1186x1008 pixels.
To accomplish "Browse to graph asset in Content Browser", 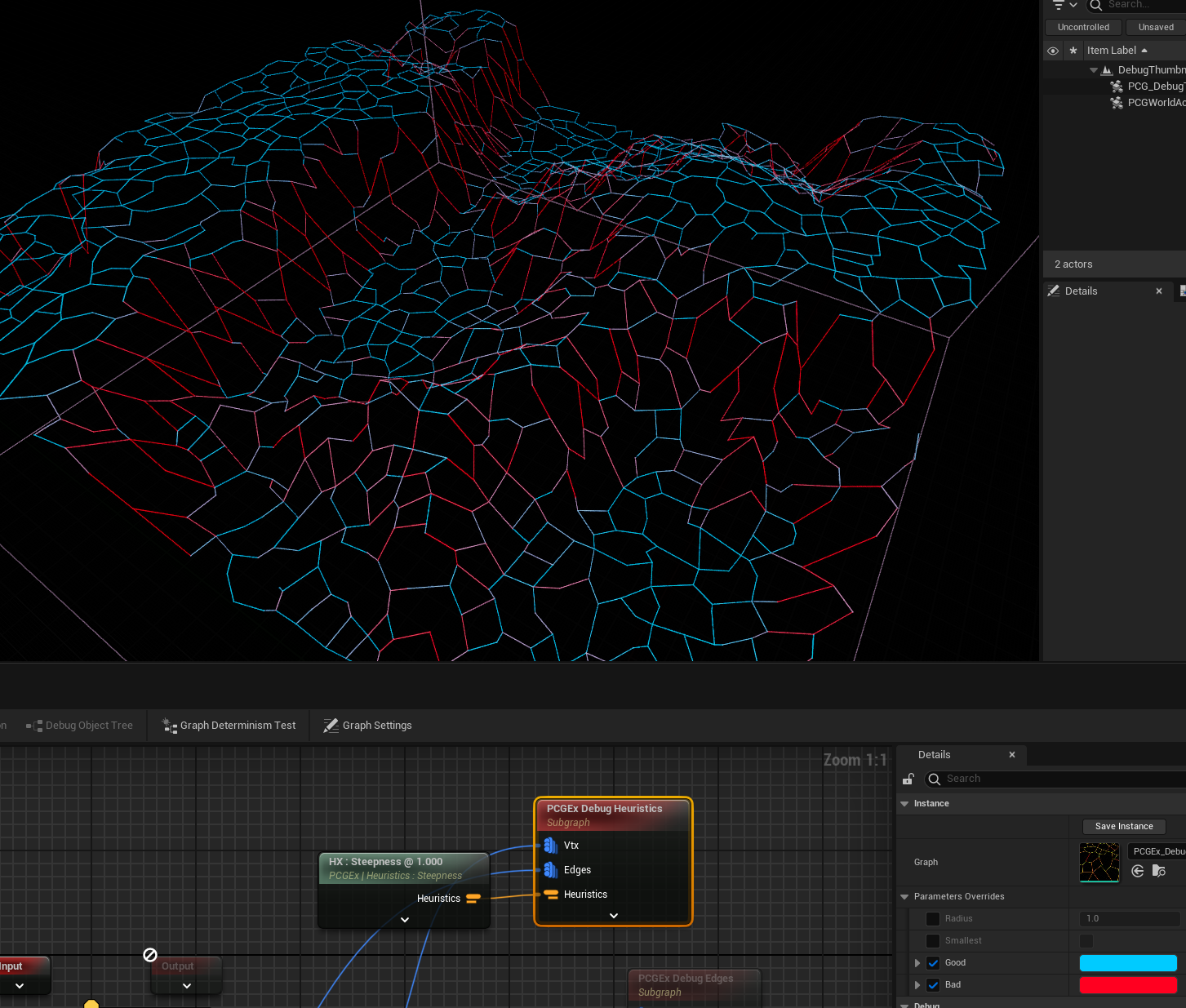I will tap(1158, 872).
